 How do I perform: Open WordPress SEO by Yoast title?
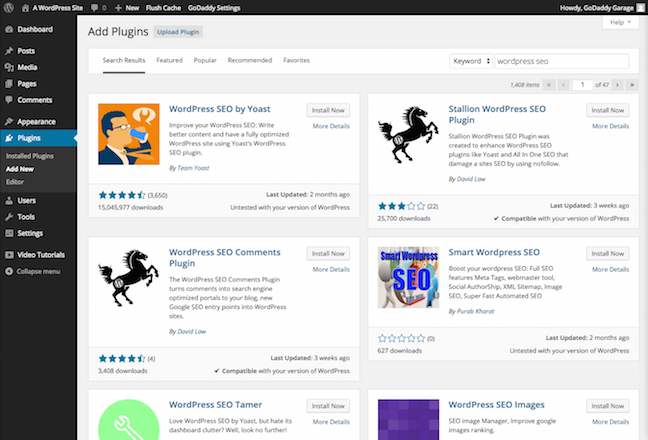pos(219,109)
